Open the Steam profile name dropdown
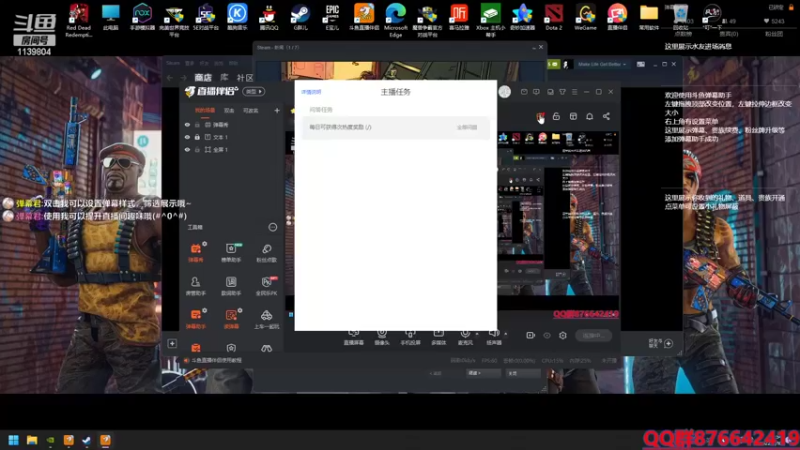 602,64
